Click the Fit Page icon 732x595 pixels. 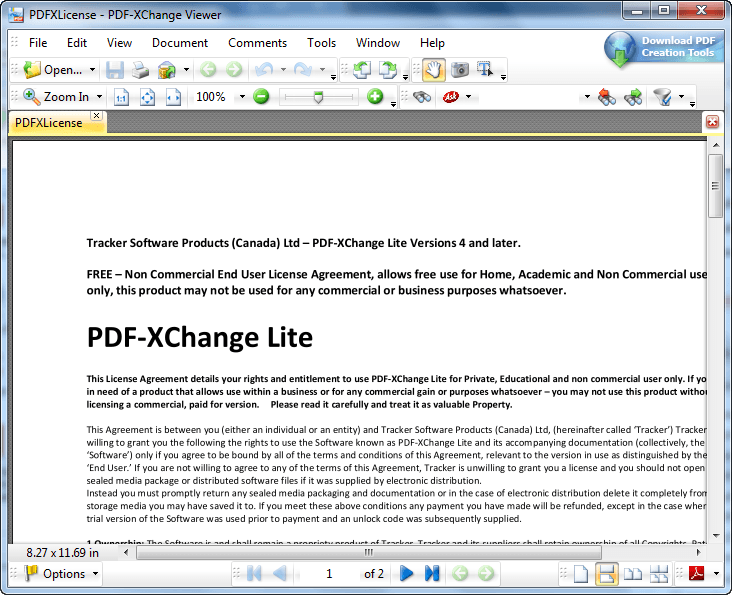click(x=148, y=97)
